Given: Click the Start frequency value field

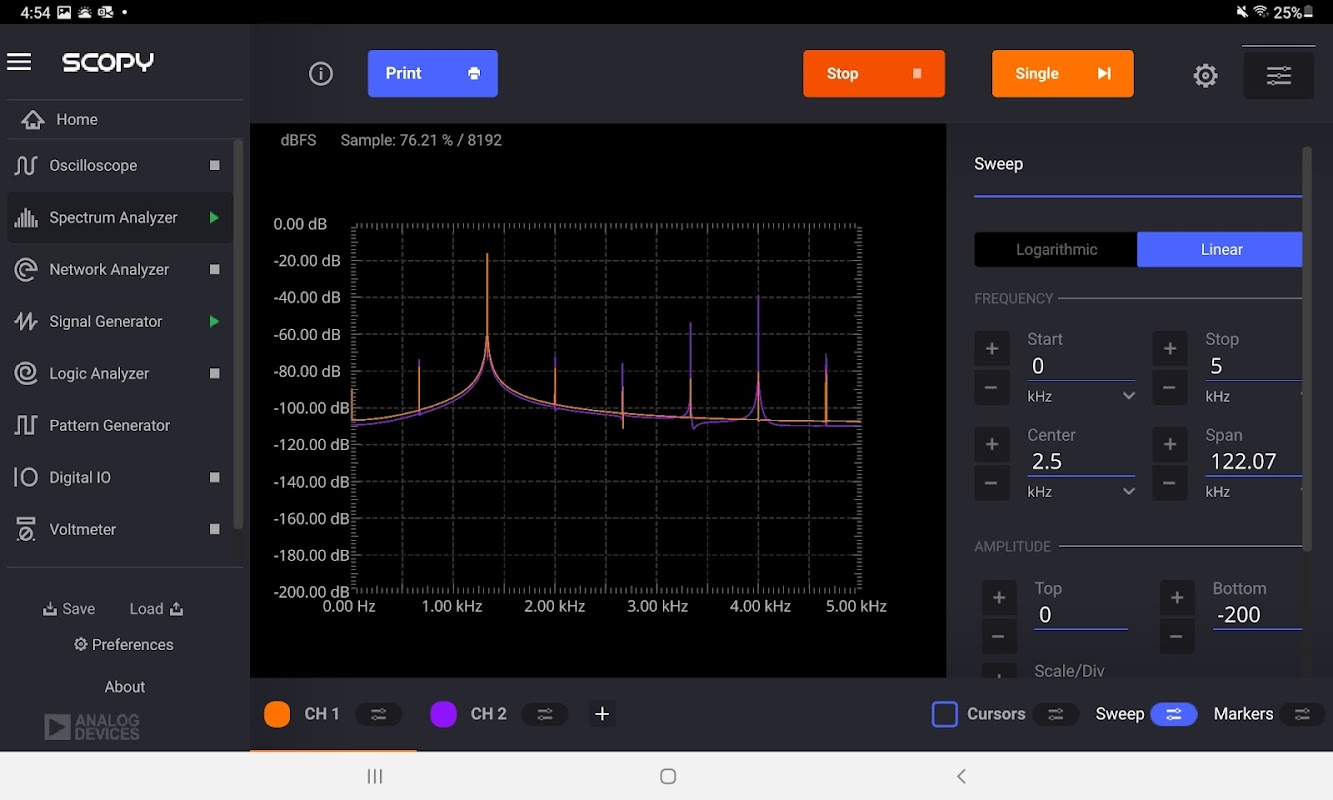Looking at the screenshot, I should click(x=1081, y=366).
